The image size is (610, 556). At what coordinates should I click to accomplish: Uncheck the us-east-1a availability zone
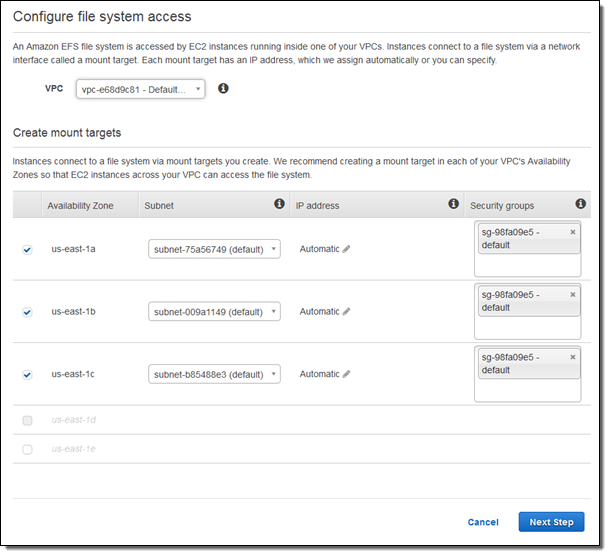[27, 250]
